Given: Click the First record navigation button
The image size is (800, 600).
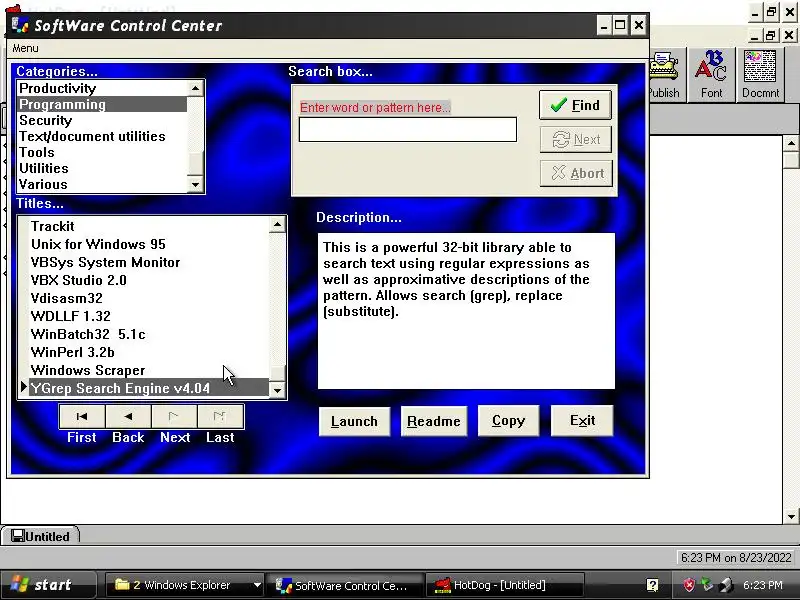Looking at the screenshot, I should point(82,416).
